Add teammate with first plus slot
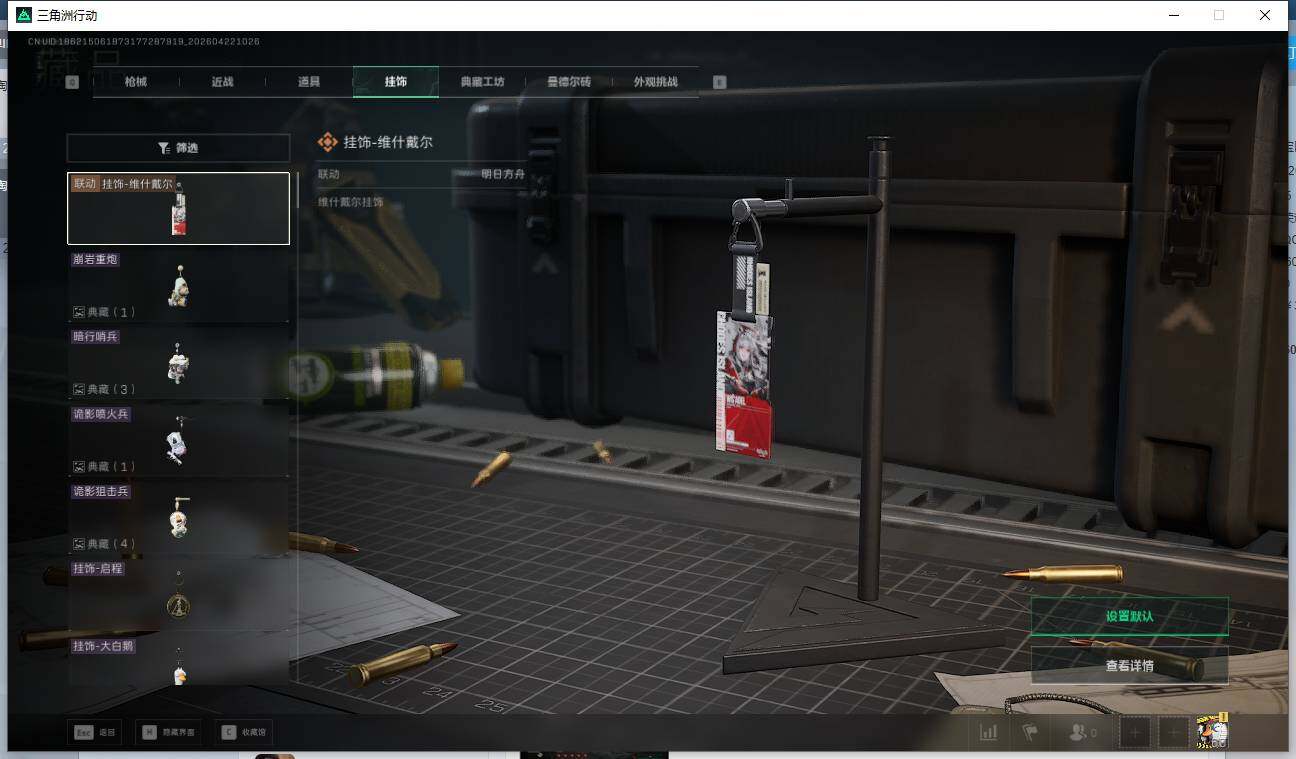This screenshot has width=1296, height=759. coord(1134,732)
